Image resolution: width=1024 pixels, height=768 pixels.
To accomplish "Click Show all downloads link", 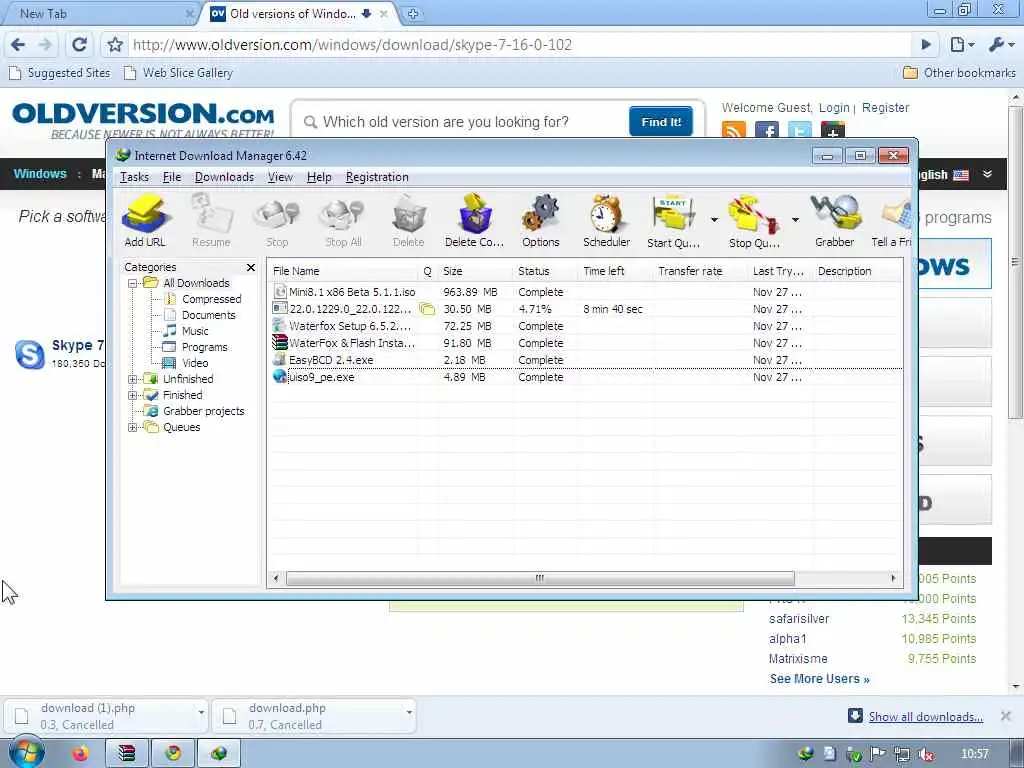I will click(x=925, y=717).
